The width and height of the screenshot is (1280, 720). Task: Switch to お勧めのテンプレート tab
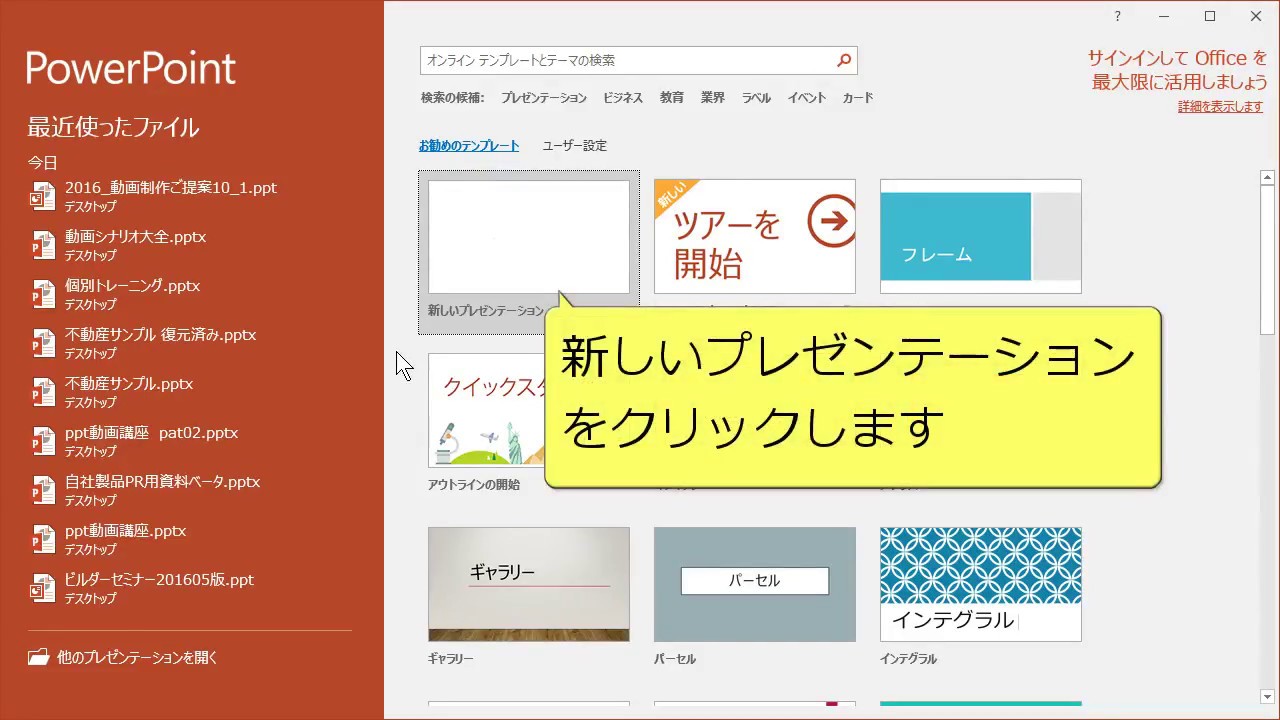pyautogui.click(x=469, y=146)
